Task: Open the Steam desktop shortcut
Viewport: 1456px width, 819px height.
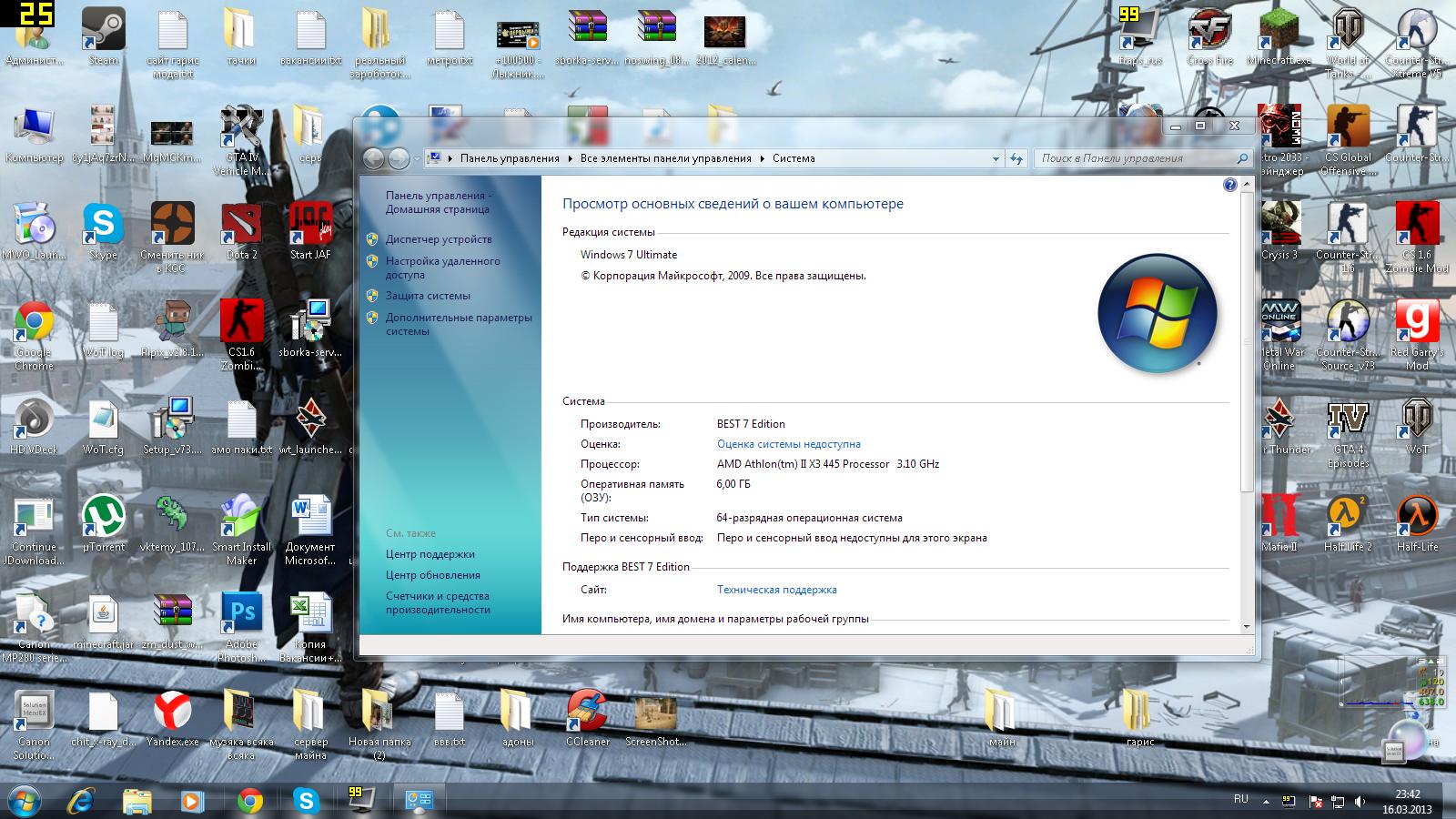Action: (103, 36)
